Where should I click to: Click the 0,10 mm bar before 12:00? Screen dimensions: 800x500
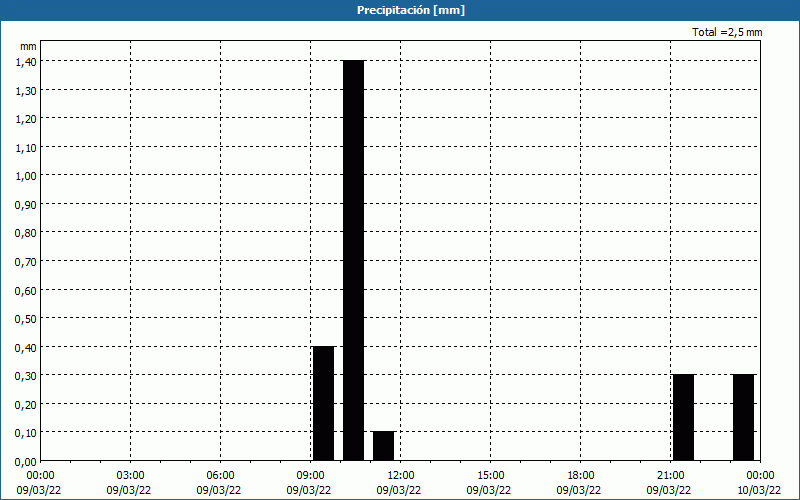pos(384,446)
